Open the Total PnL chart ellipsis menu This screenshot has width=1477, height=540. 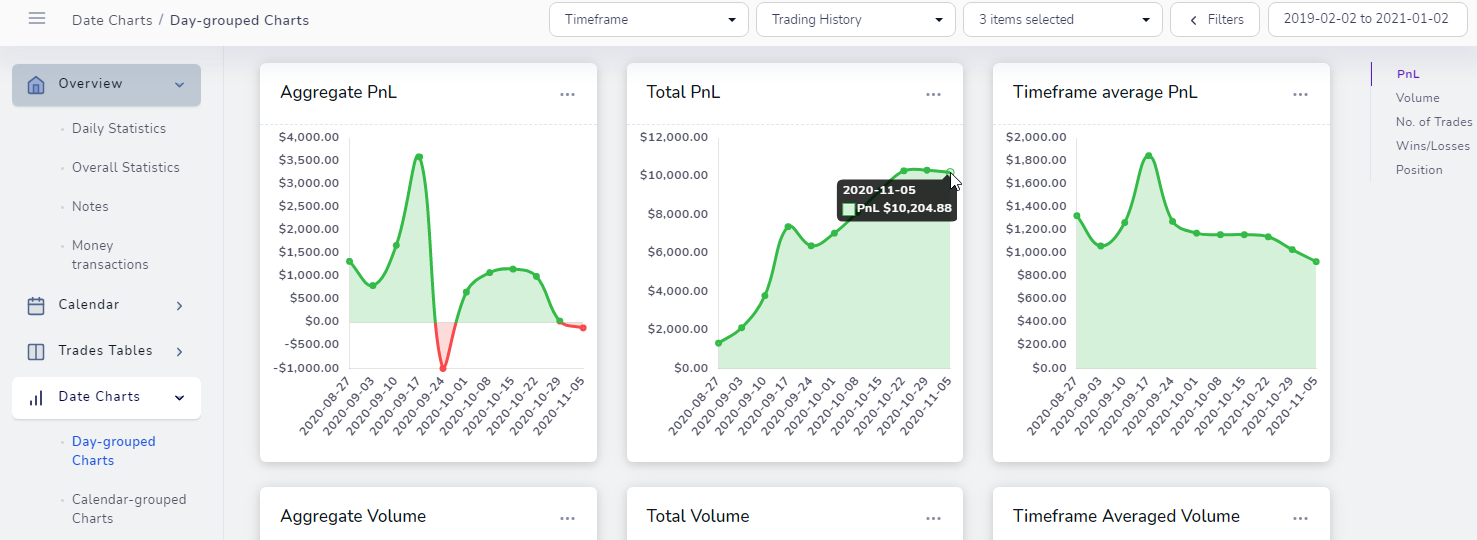[x=933, y=94]
